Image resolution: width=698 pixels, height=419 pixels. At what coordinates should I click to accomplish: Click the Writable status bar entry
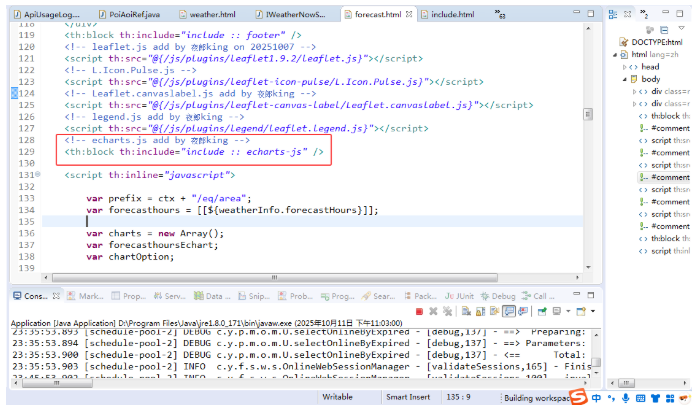337,397
